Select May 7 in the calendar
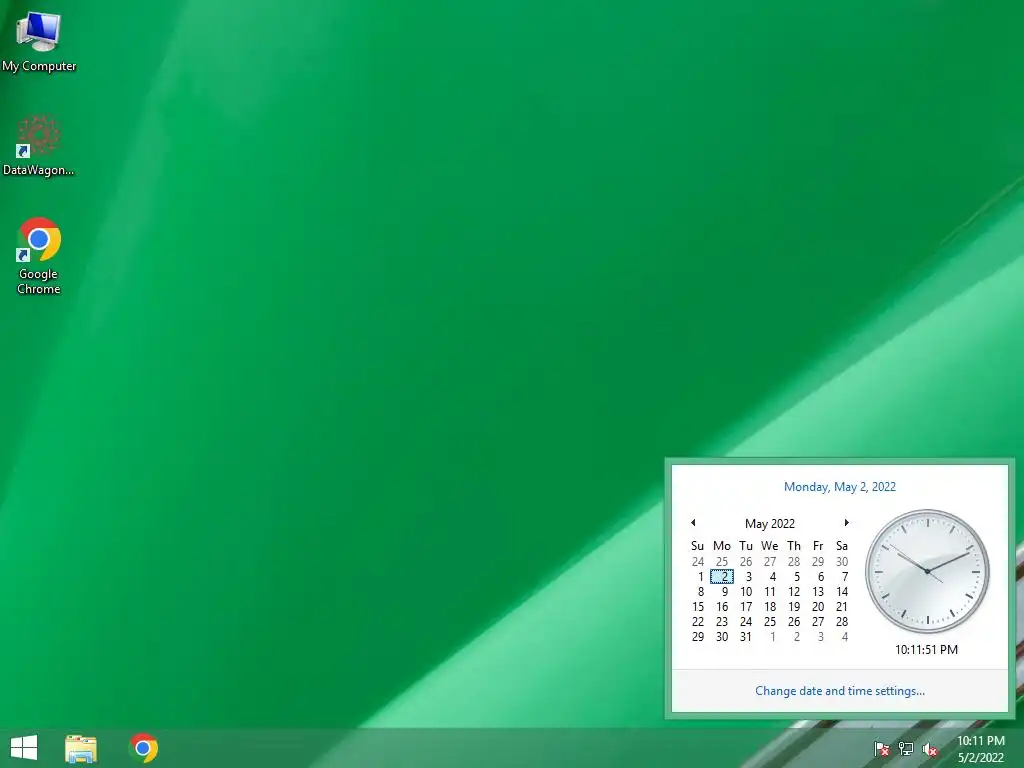The height and width of the screenshot is (768, 1024). point(842,577)
